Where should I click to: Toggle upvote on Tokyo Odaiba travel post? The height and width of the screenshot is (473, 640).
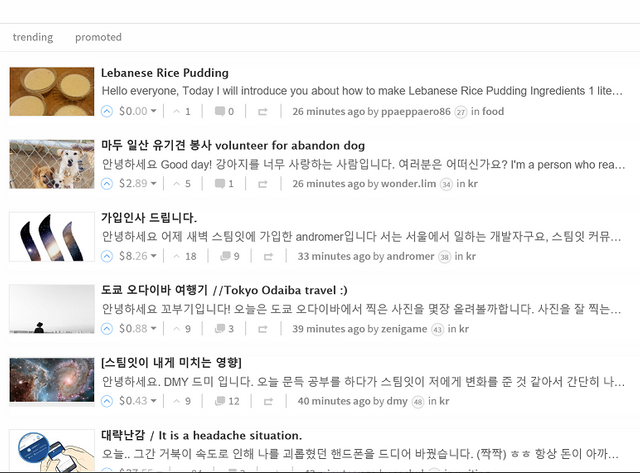point(107,329)
